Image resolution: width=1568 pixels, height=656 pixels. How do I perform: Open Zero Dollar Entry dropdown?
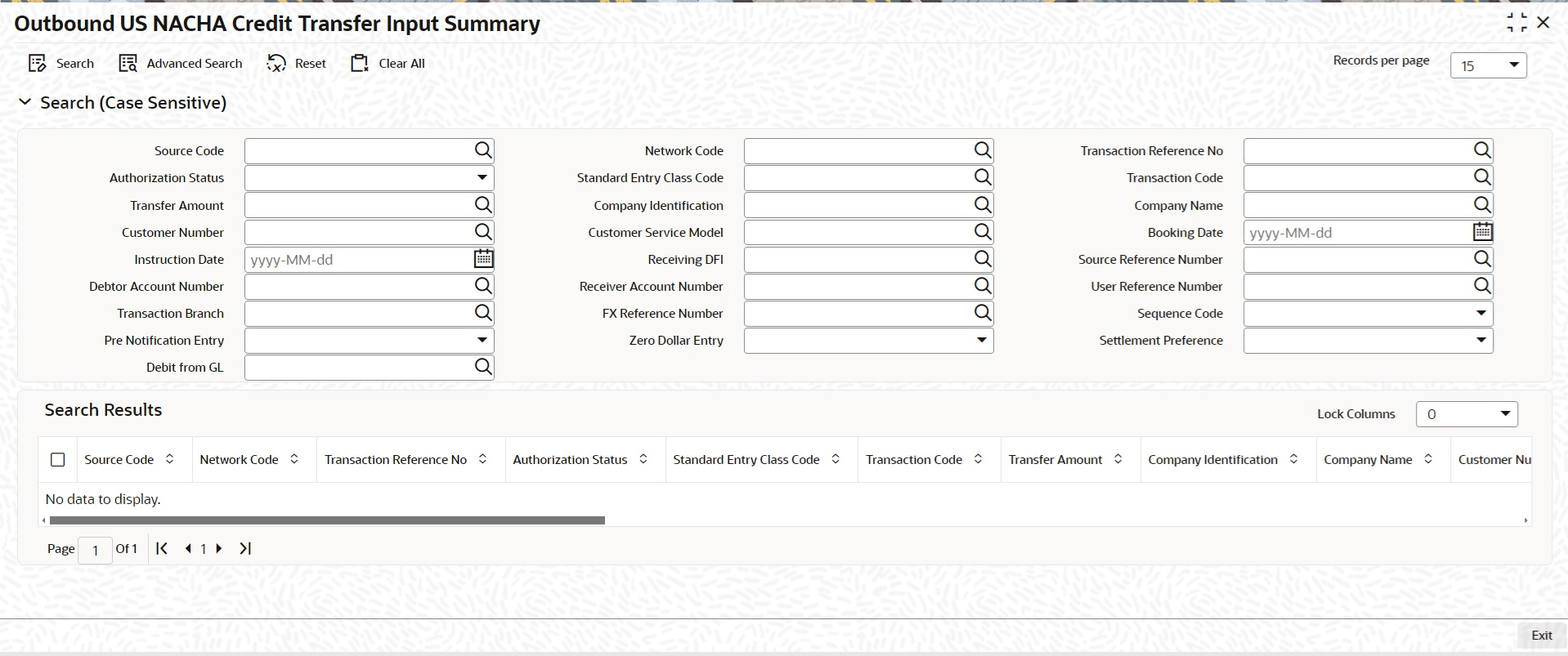pos(982,340)
